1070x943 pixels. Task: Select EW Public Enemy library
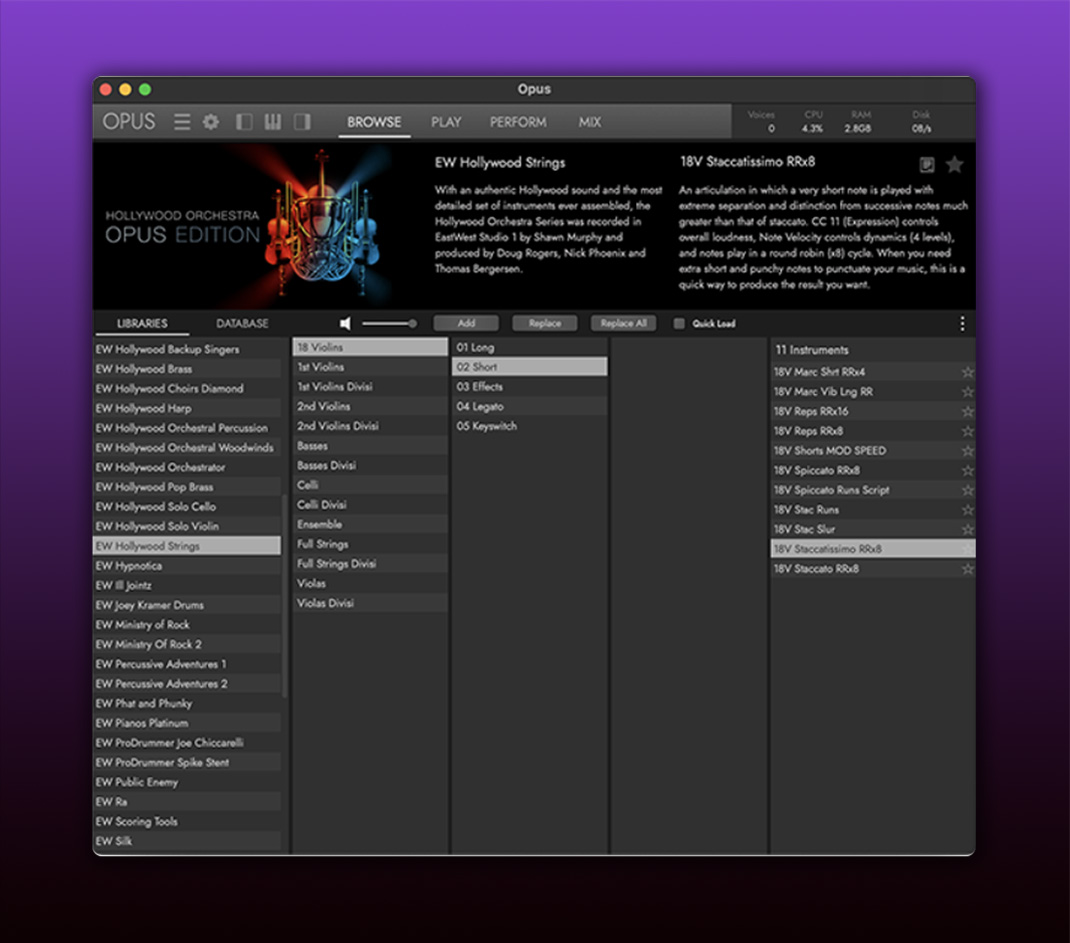[187, 783]
